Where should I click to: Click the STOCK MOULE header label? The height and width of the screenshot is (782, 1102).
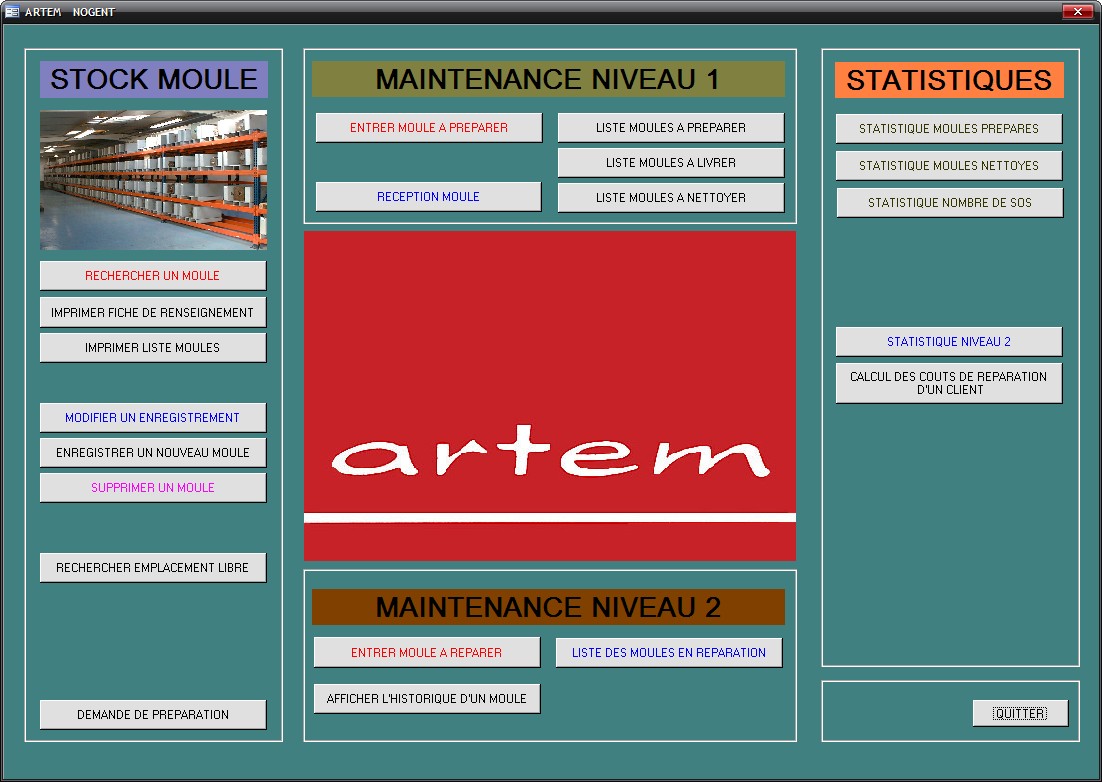tap(154, 79)
